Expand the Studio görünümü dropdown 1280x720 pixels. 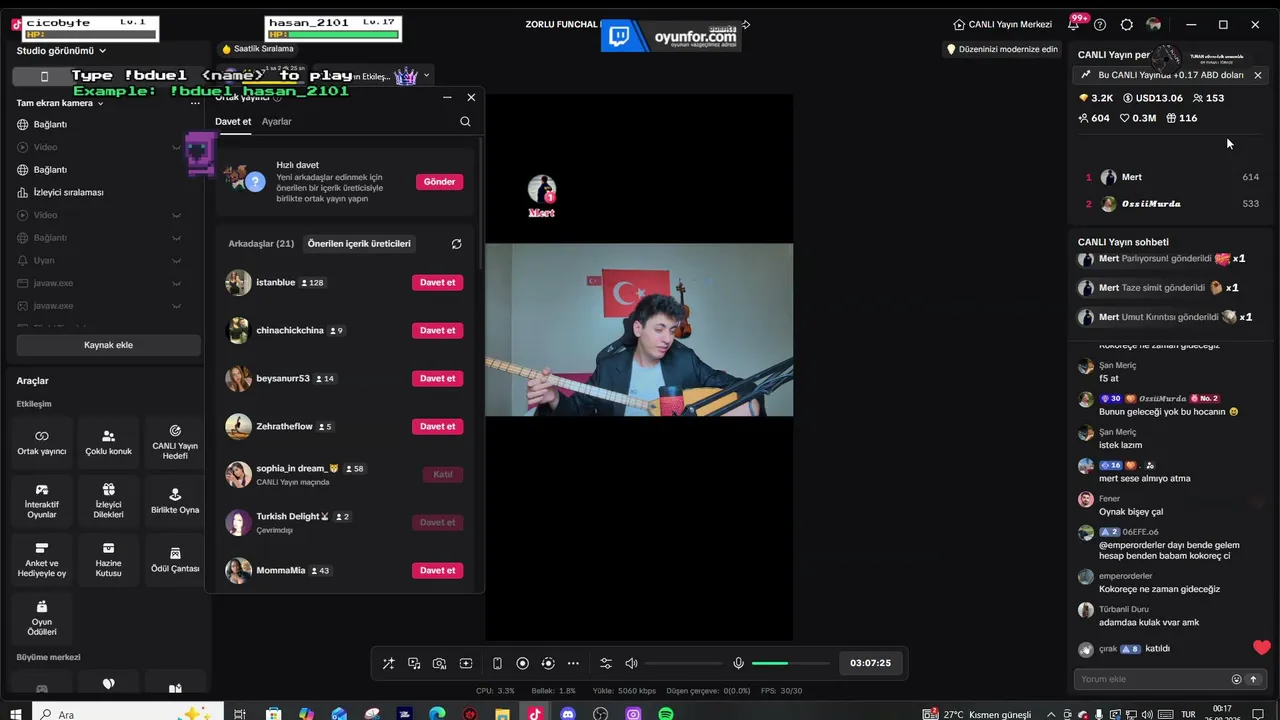coord(102,51)
